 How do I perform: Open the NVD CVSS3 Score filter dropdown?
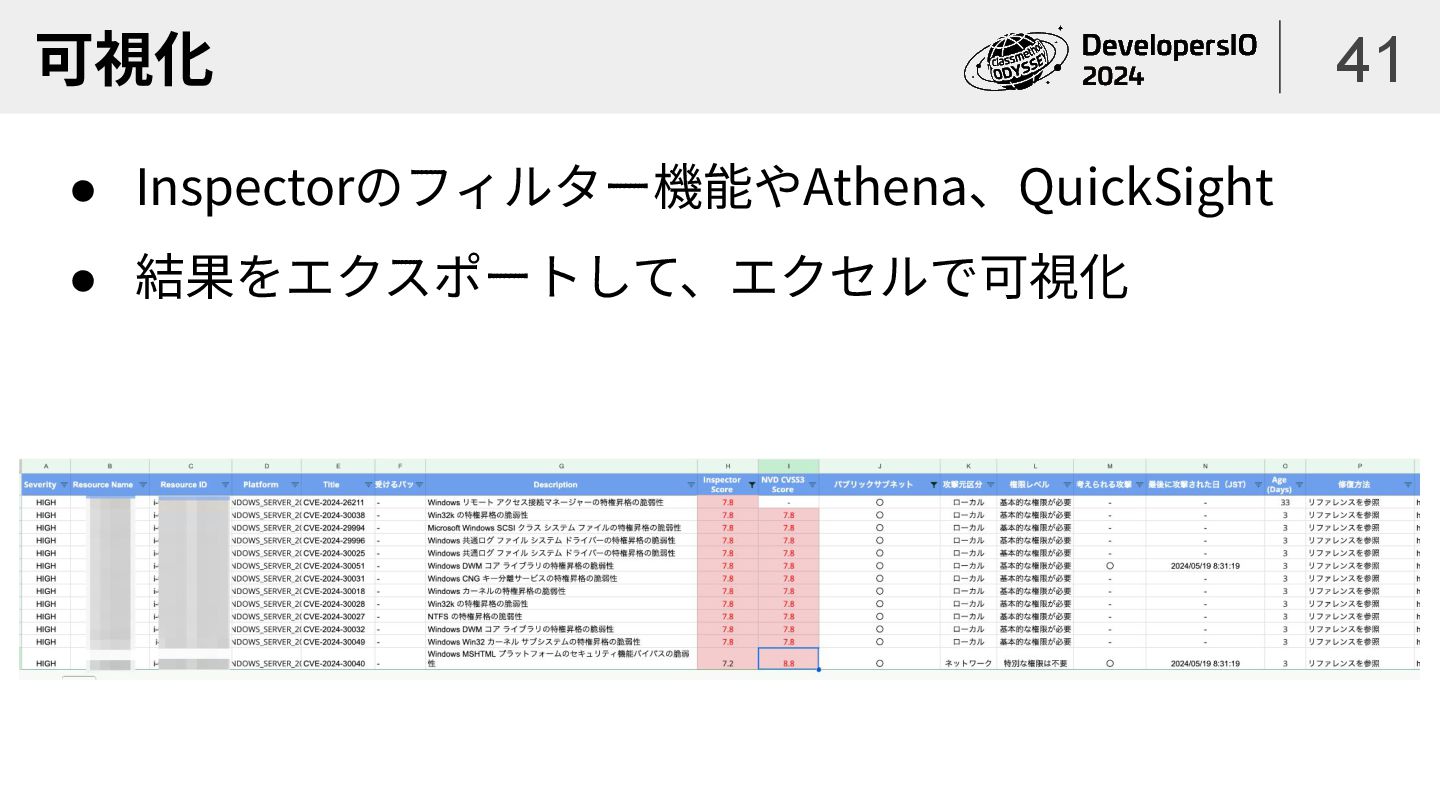(812, 485)
